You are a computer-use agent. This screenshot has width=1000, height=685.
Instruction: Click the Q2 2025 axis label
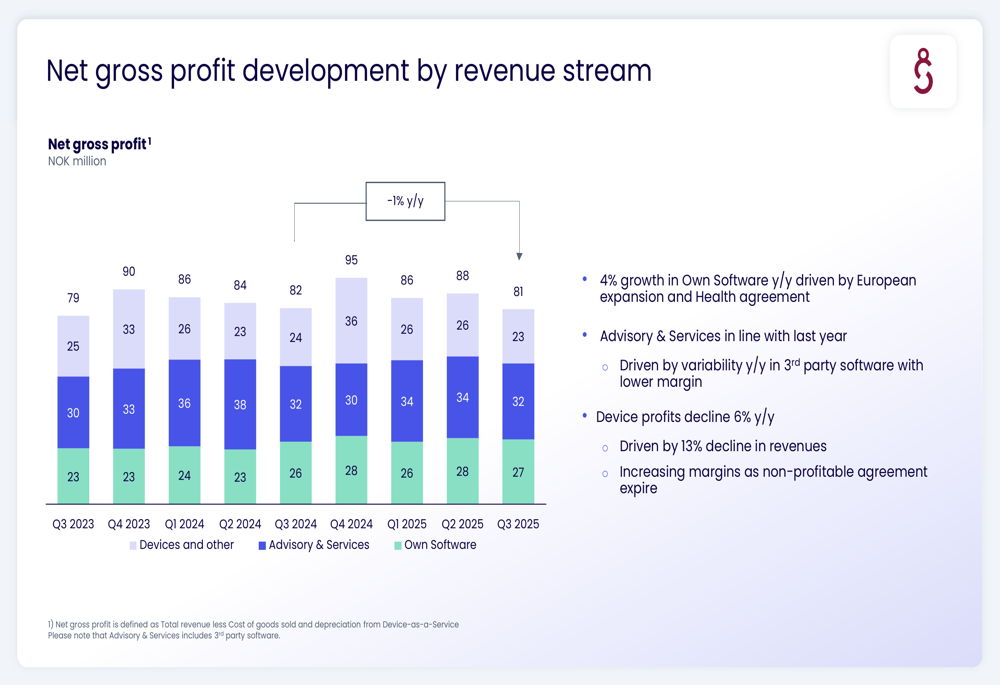point(462,524)
